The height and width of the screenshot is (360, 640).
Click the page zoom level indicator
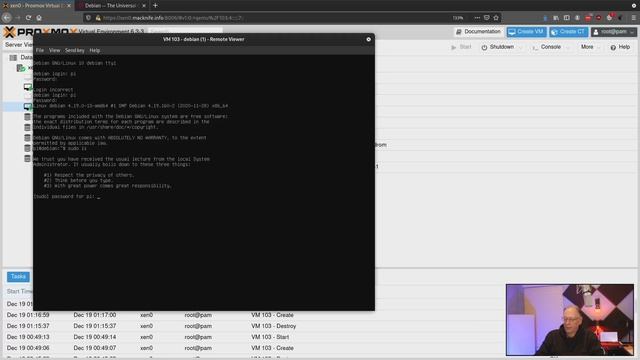tap(458, 18)
